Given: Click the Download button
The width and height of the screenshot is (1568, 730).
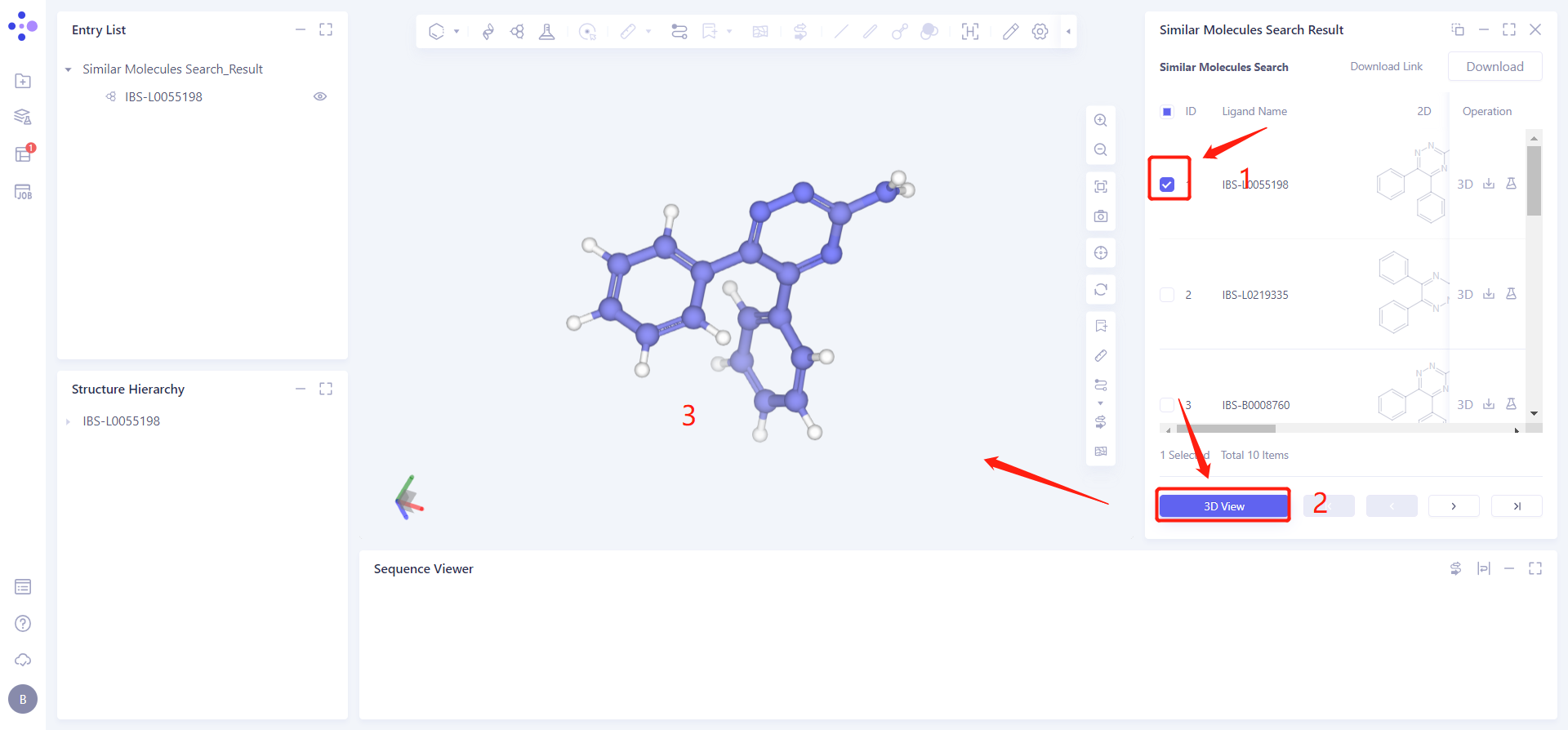Looking at the screenshot, I should tap(1494, 67).
